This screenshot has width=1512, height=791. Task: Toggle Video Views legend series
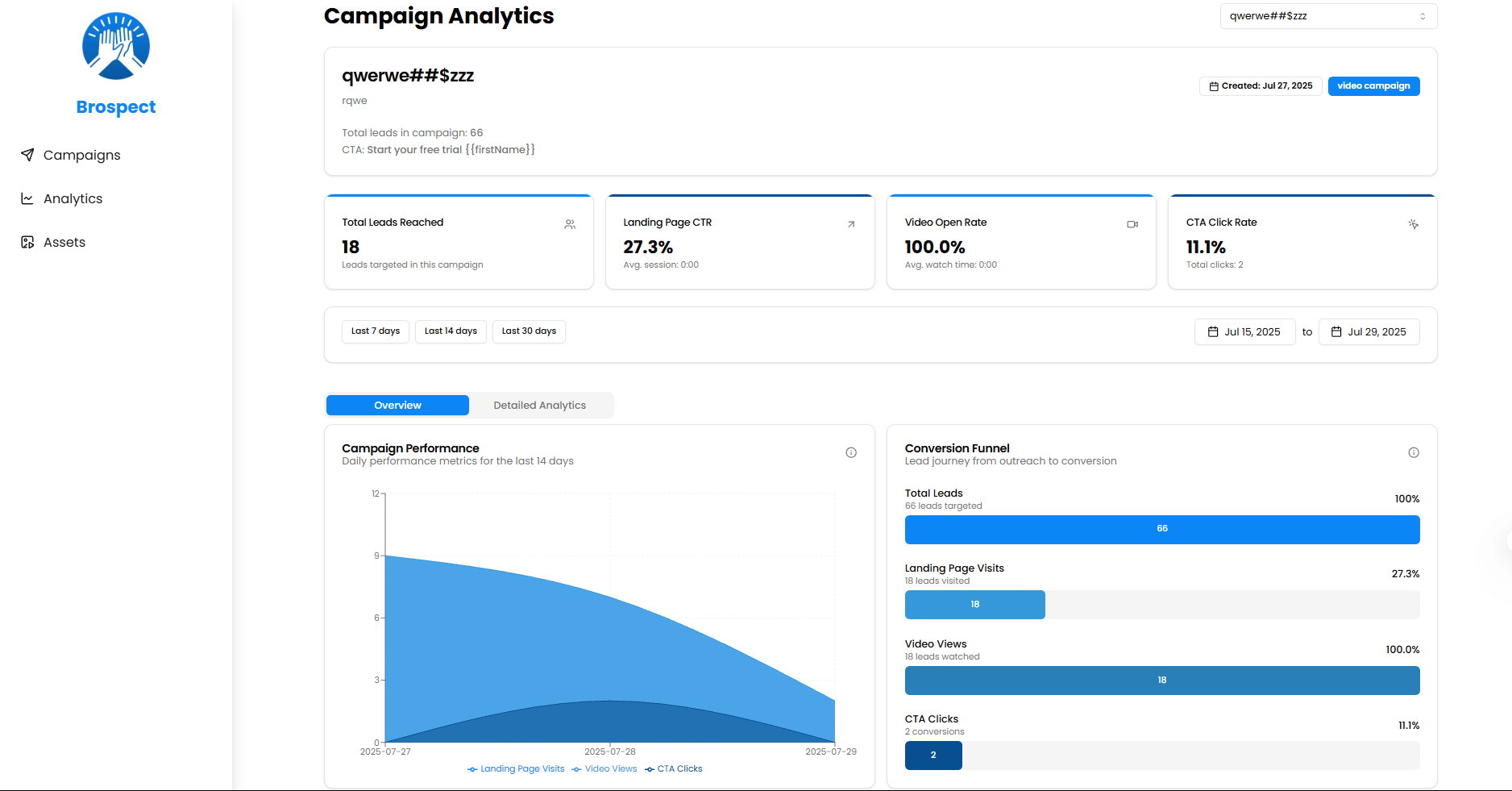[604, 769]
